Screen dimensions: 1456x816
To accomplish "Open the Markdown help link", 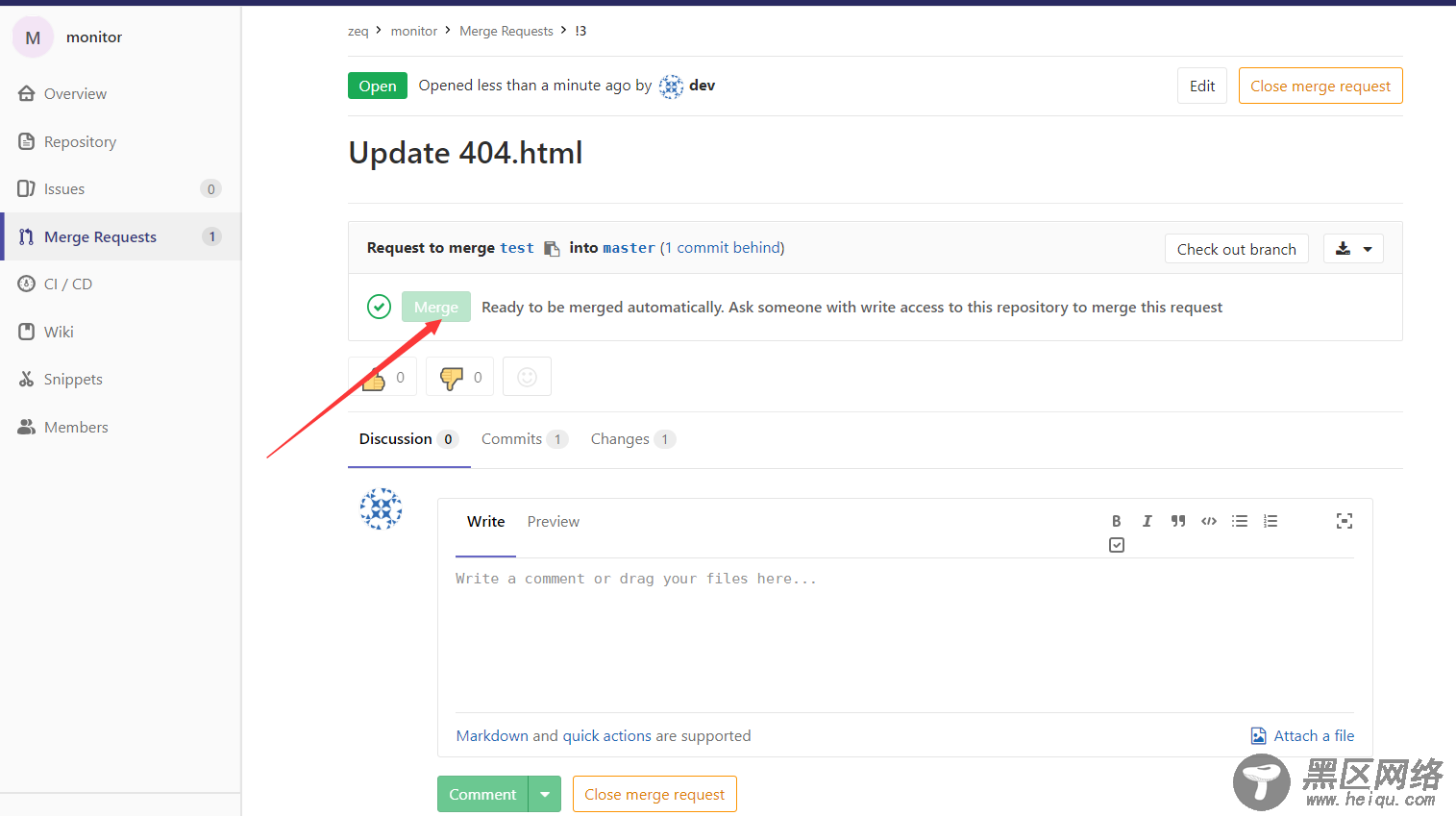I will click(x=492, y=736).
